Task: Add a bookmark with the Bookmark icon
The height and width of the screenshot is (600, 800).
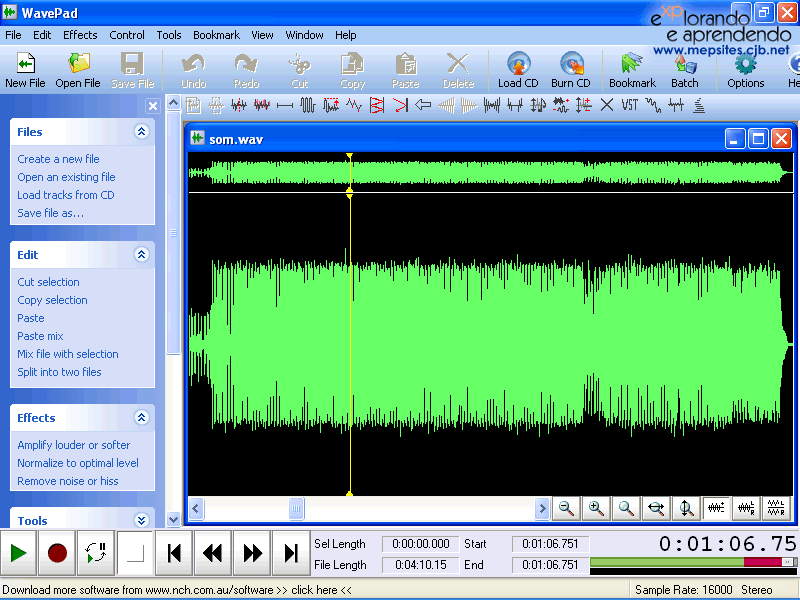Action: point(632,70)
